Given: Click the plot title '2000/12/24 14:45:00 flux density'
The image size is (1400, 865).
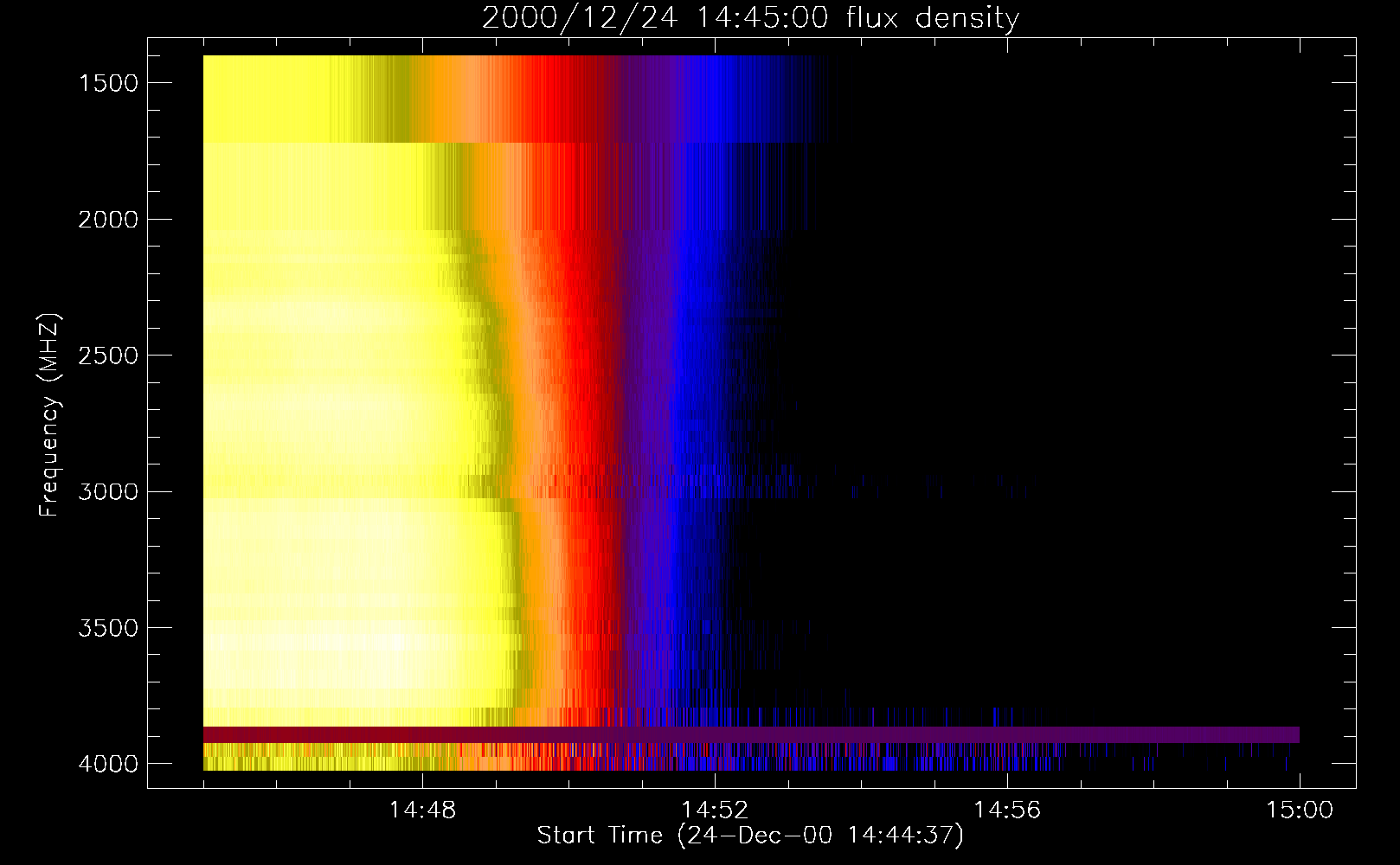Looking at the screenshot, I should coord(750,17).
